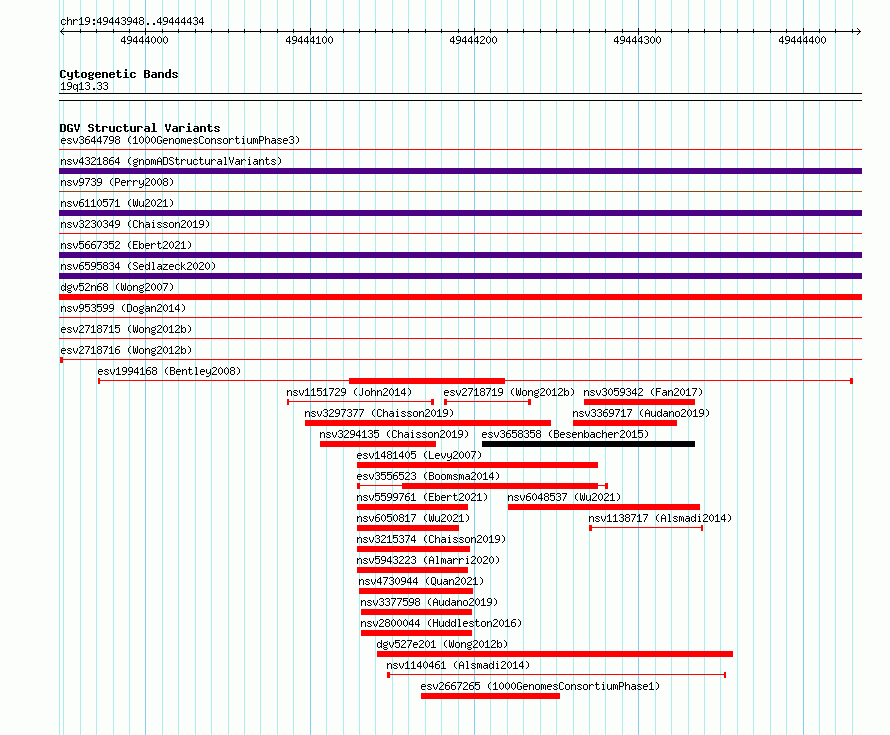890x735 pixels.
Task: Click esv1994168 (Bentley2008) label
Action: 169,371
